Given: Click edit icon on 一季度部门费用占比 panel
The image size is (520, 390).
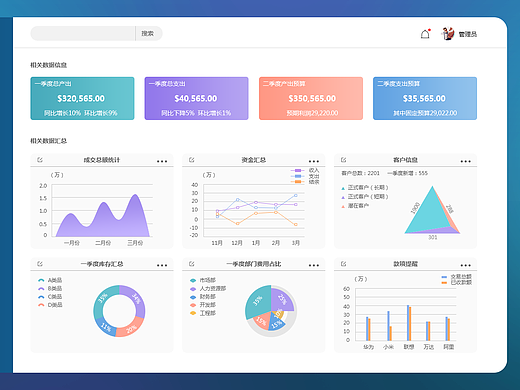Looking at the screenshot, I should [x=192, y=264].
